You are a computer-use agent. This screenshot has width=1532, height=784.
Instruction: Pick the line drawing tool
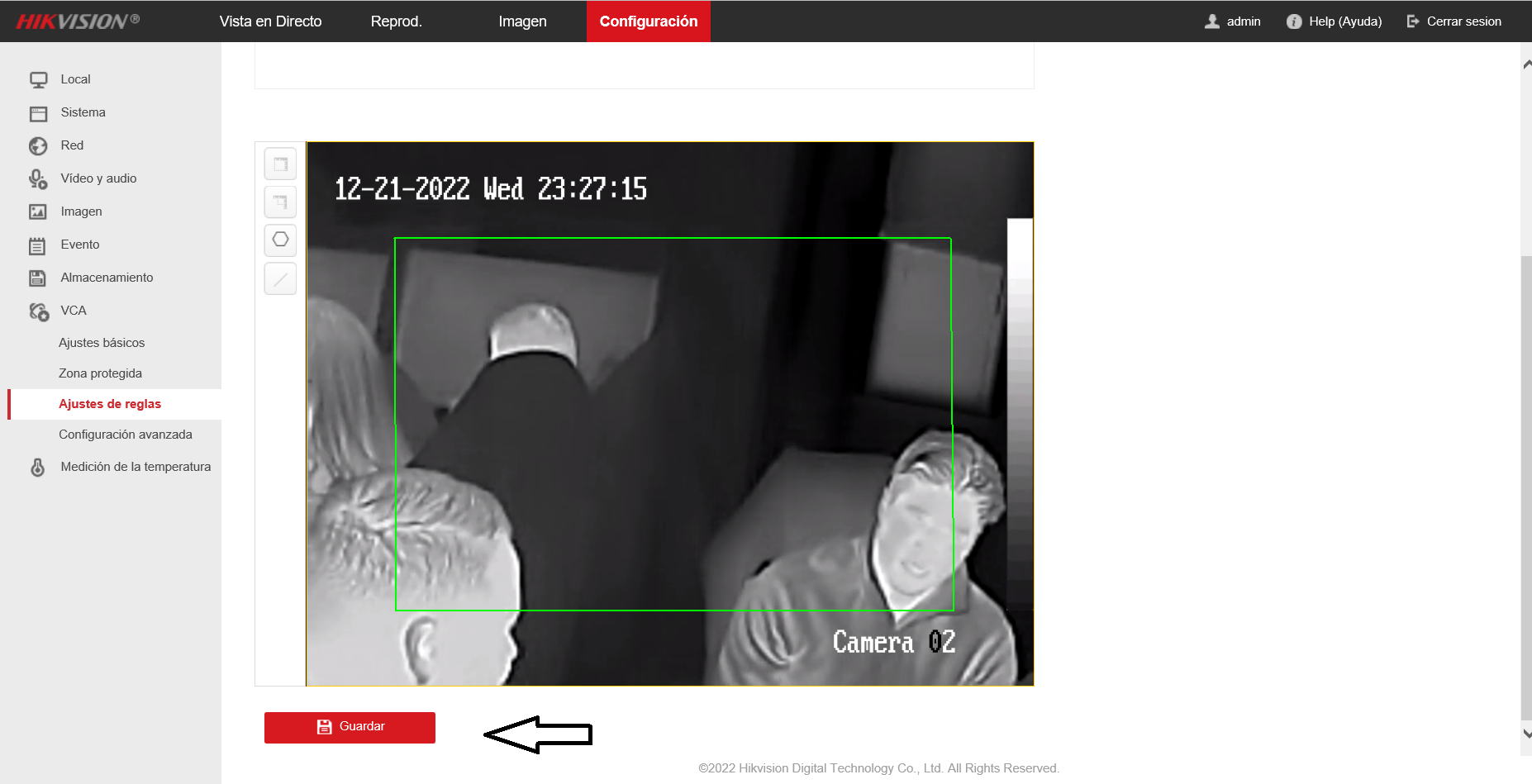(280, 278)
